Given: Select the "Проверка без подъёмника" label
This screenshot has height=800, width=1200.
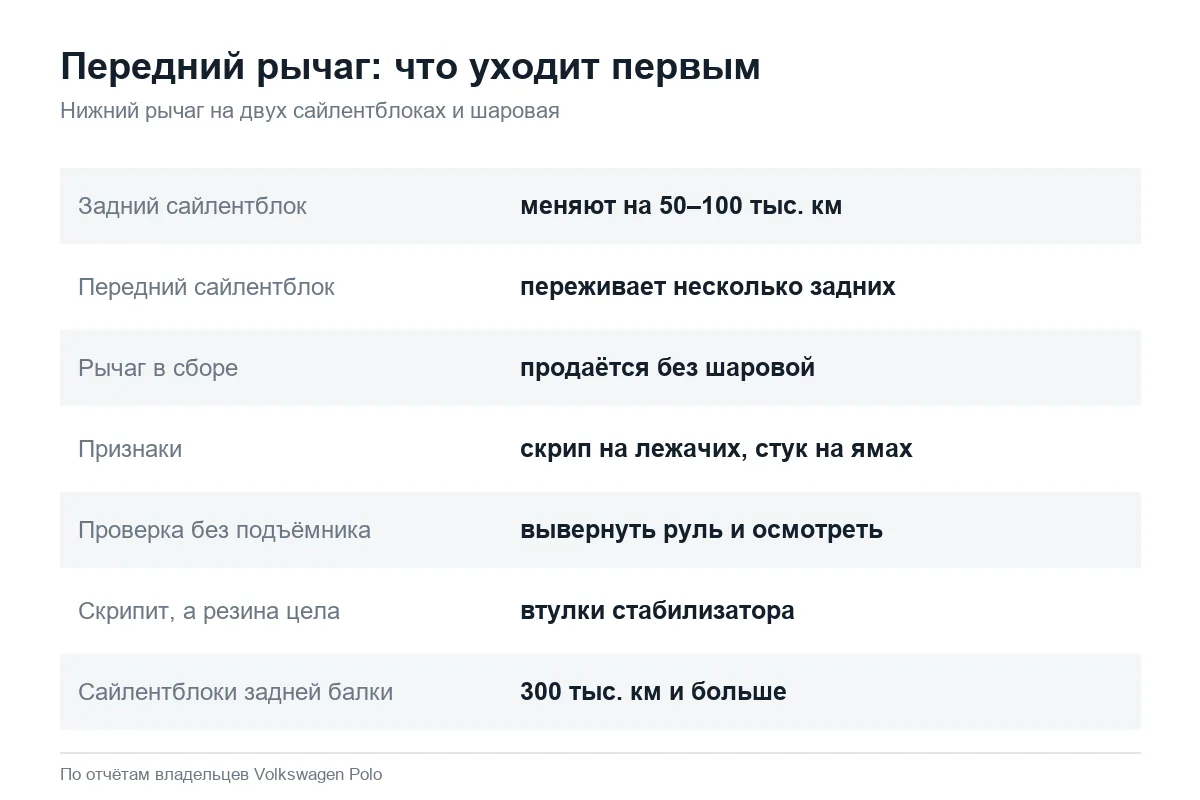Looking at the screenshot, I should 224,530.
